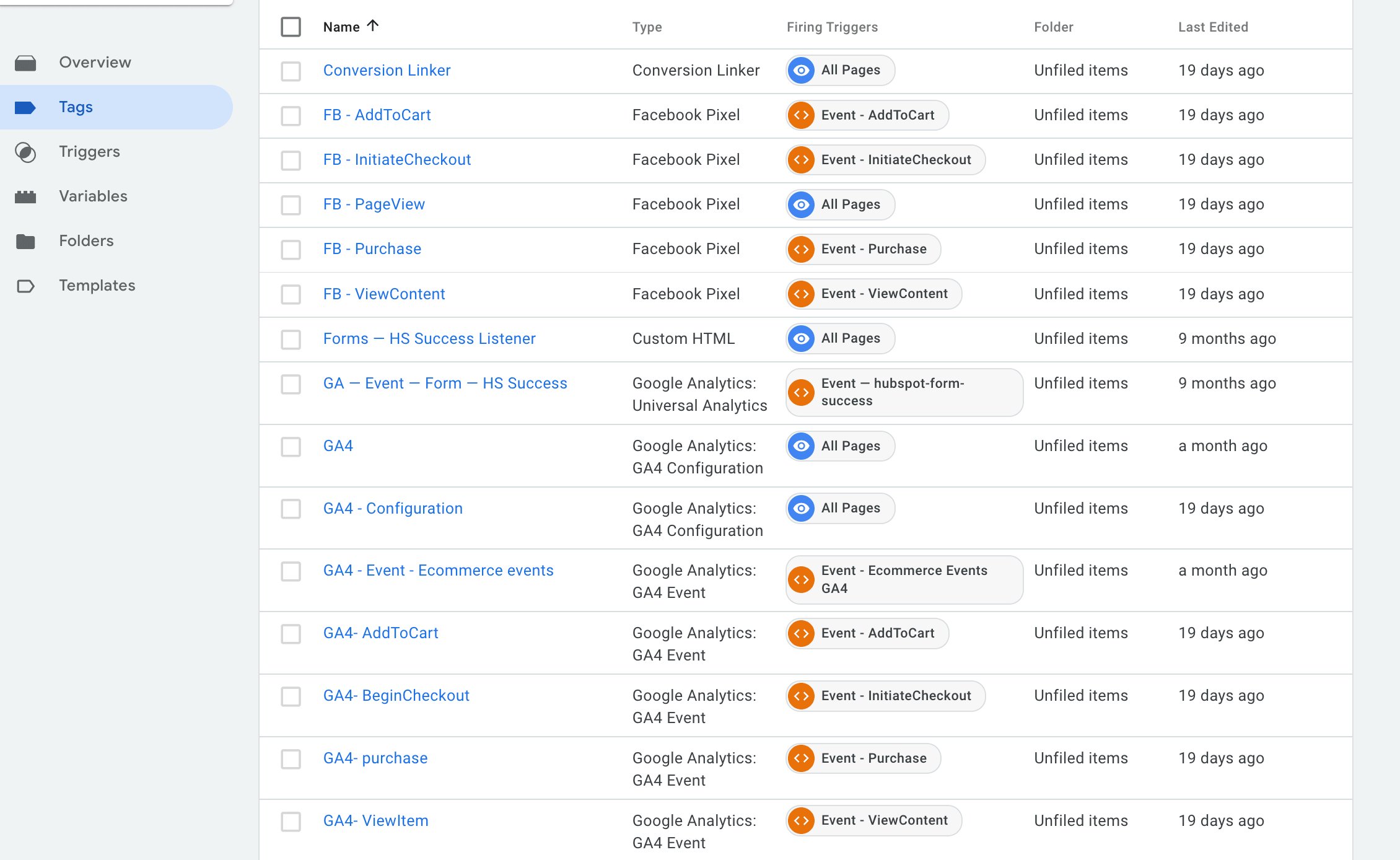Open the Folders section
The width and height of the screenshot is (1400, 860).
coord(86,241)
